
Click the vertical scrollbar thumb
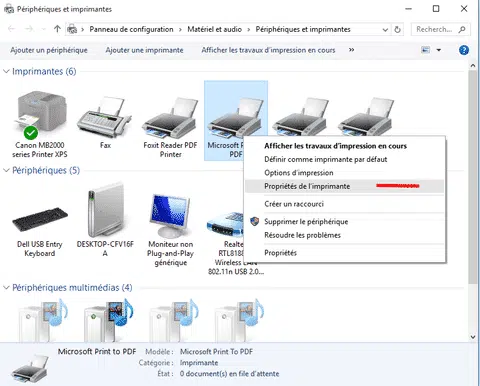[473, 177]
